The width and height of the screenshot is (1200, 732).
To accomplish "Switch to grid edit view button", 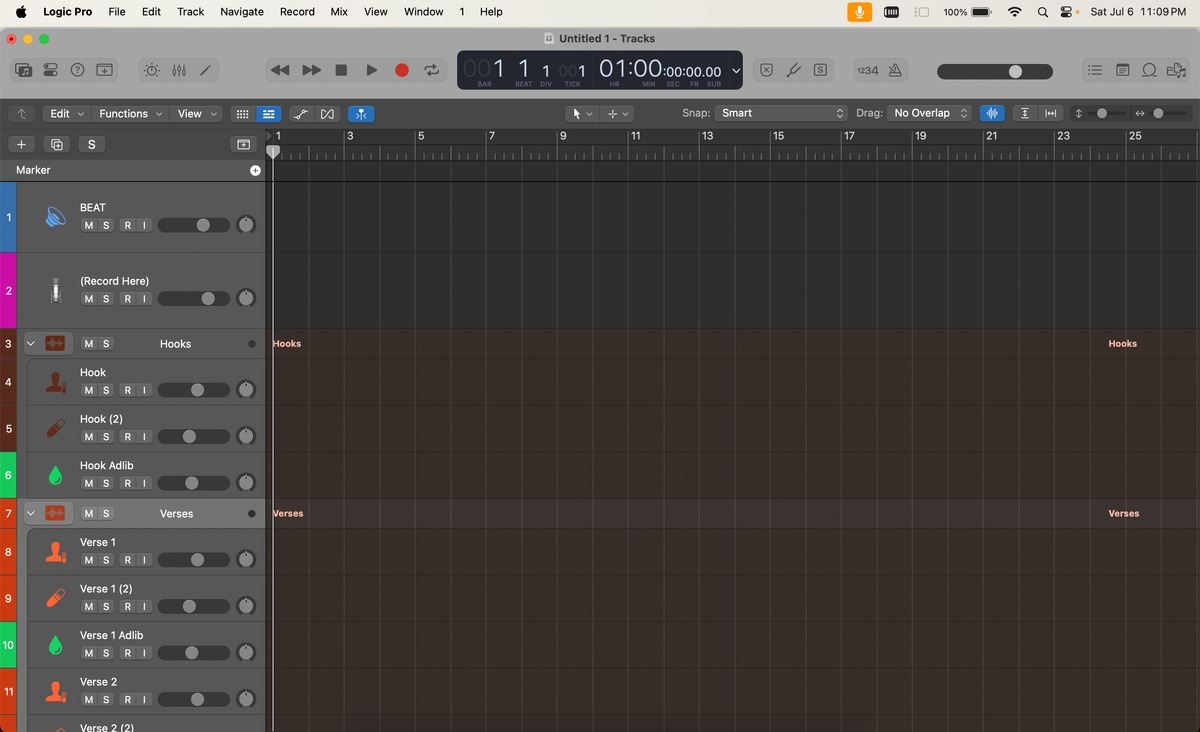I will (x=242, y=114).
